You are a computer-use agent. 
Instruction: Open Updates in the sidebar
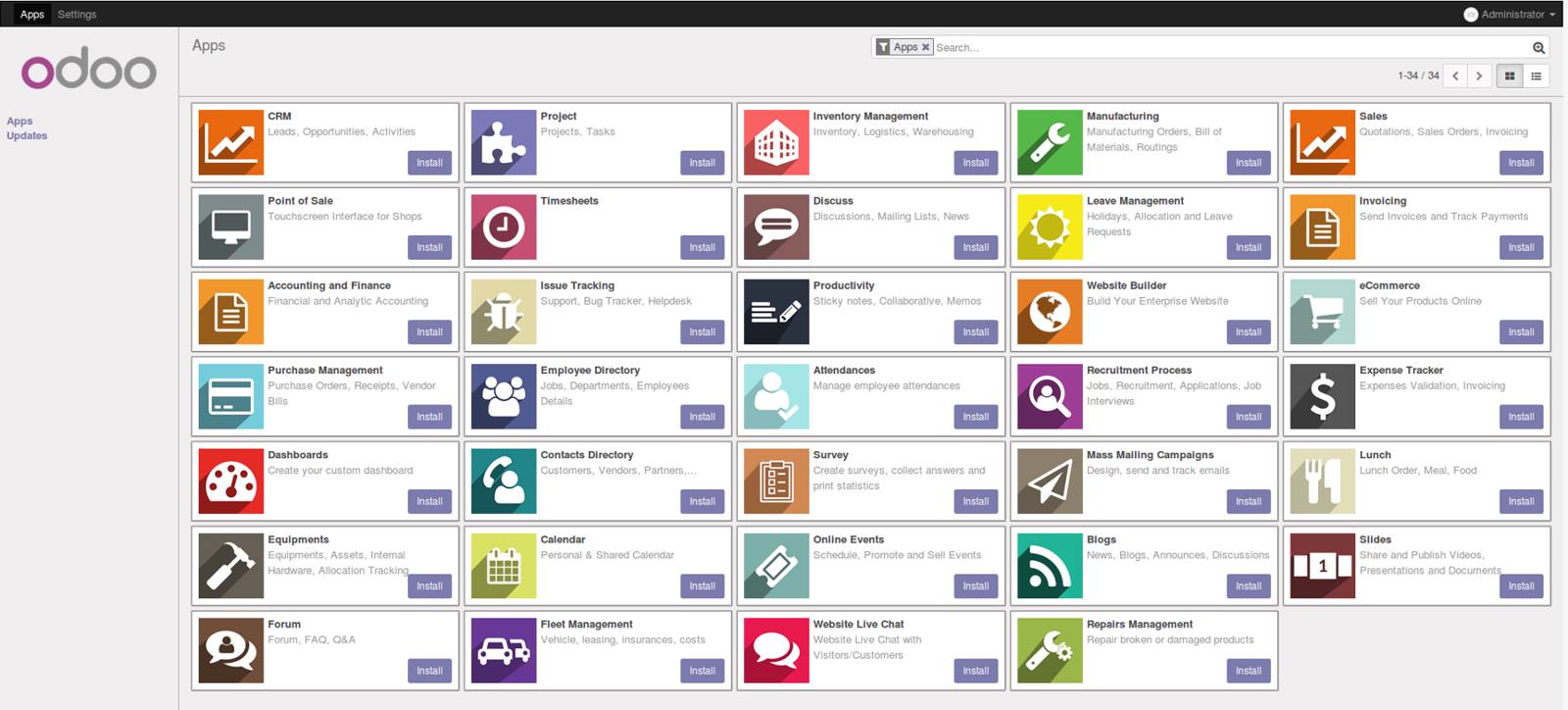pos(26,136)
